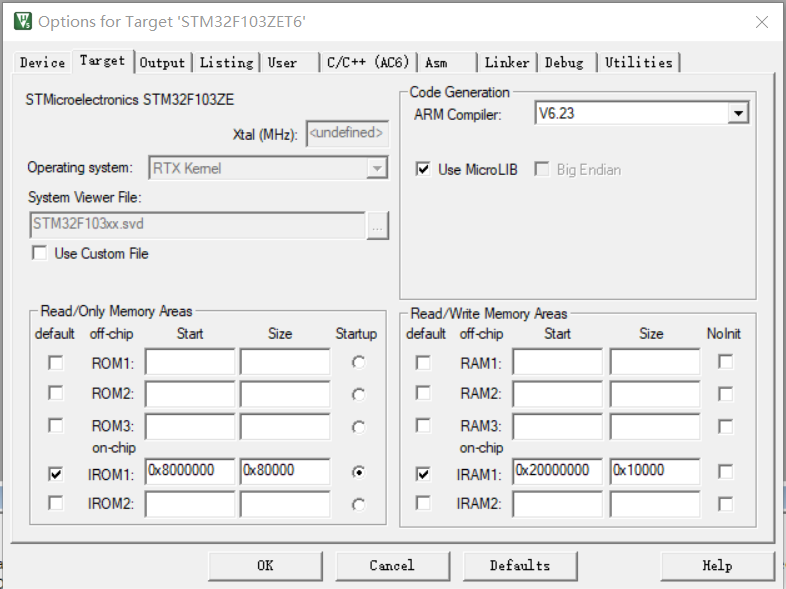Check the RAM1 default checkbox
786x589 pixels.
[423, 362]
